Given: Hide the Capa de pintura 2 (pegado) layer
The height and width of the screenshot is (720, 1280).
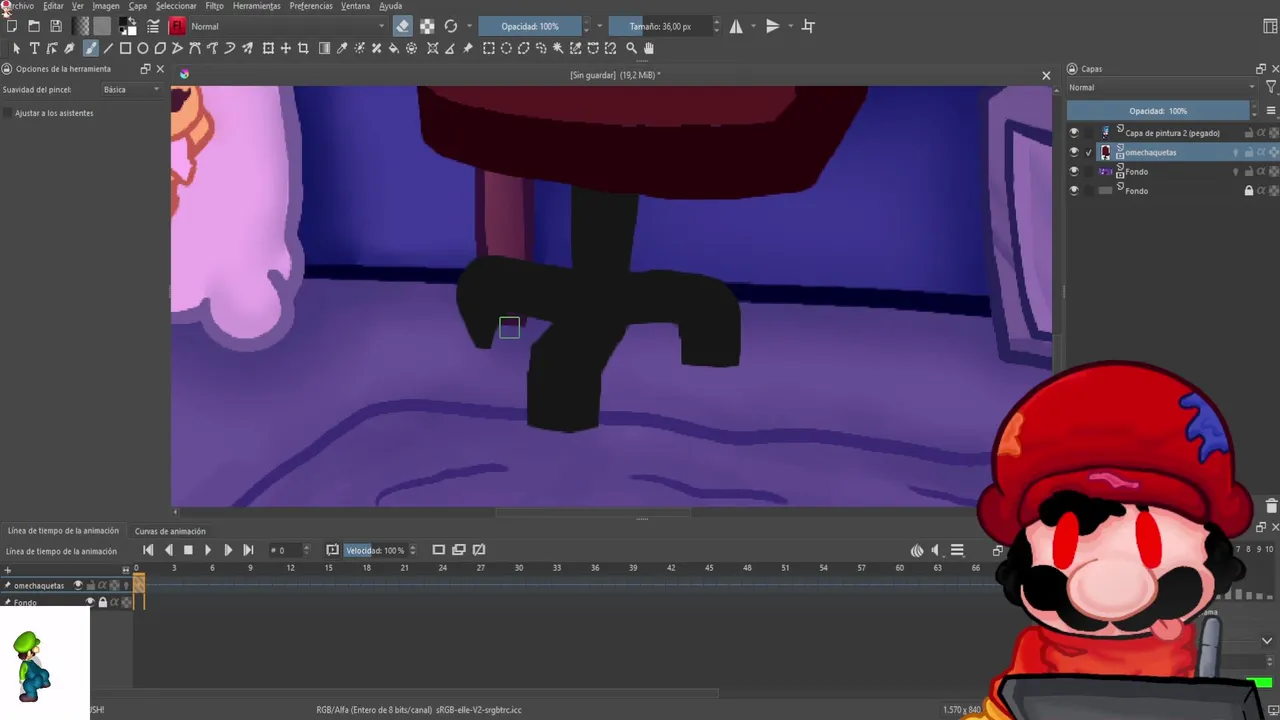Looking at the screenshot, I should point(1074,132).
